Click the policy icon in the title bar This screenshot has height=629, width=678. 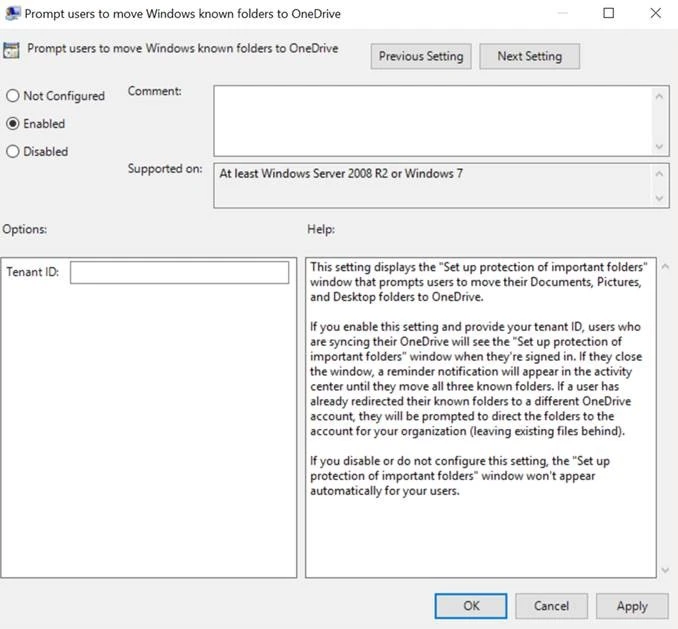12,14
